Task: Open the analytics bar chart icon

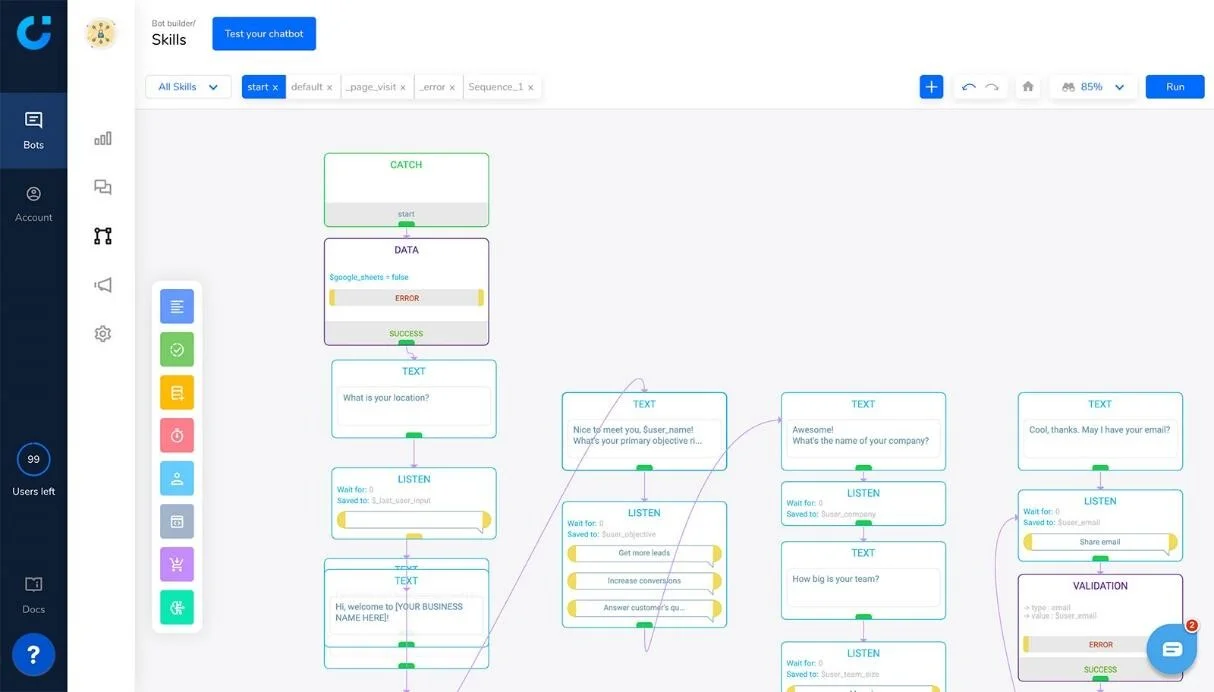Action: point(102,139)
